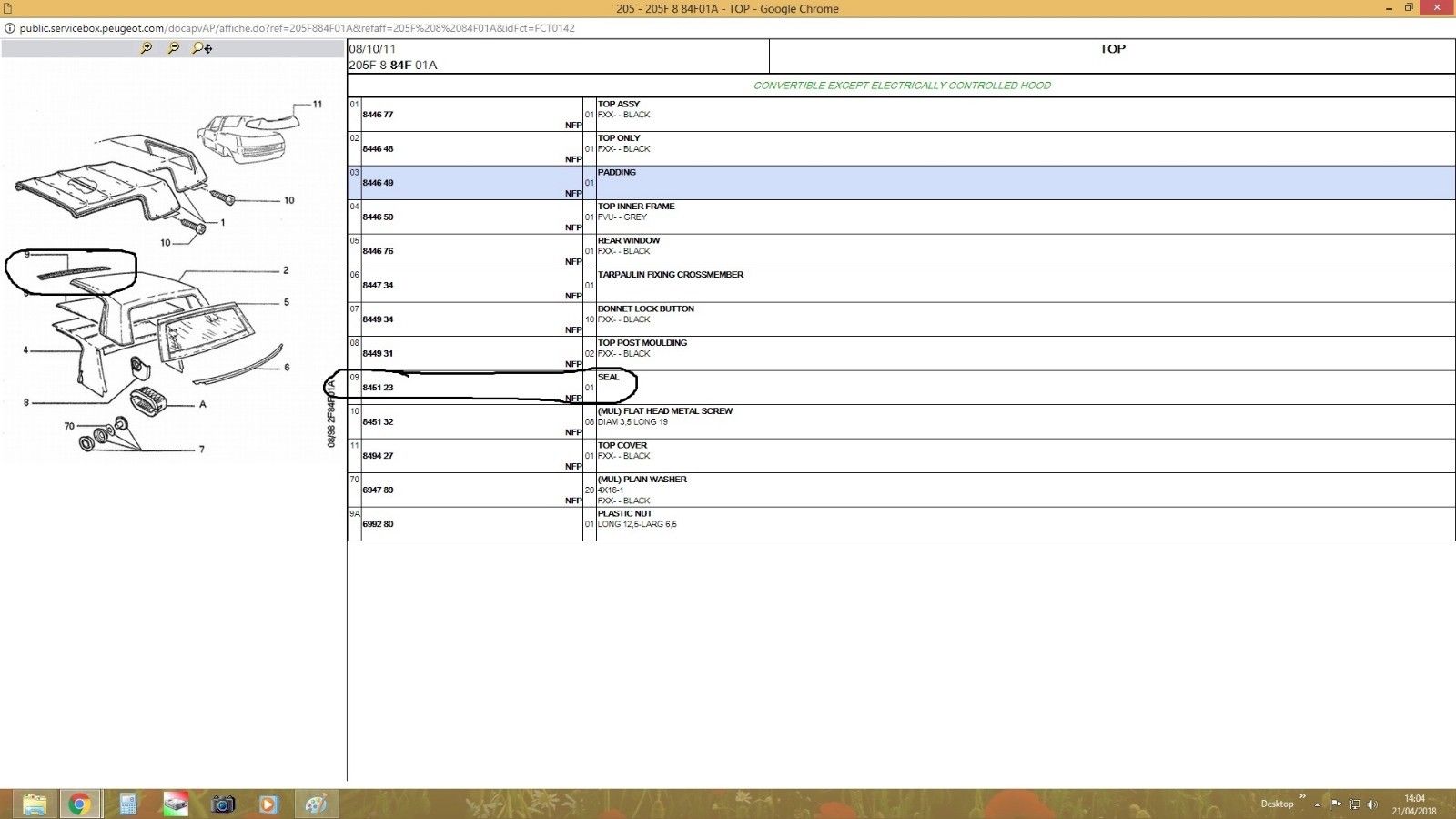Click the TOP ONLY description
Screen dimensions: 1456x819
click(619, 138)
